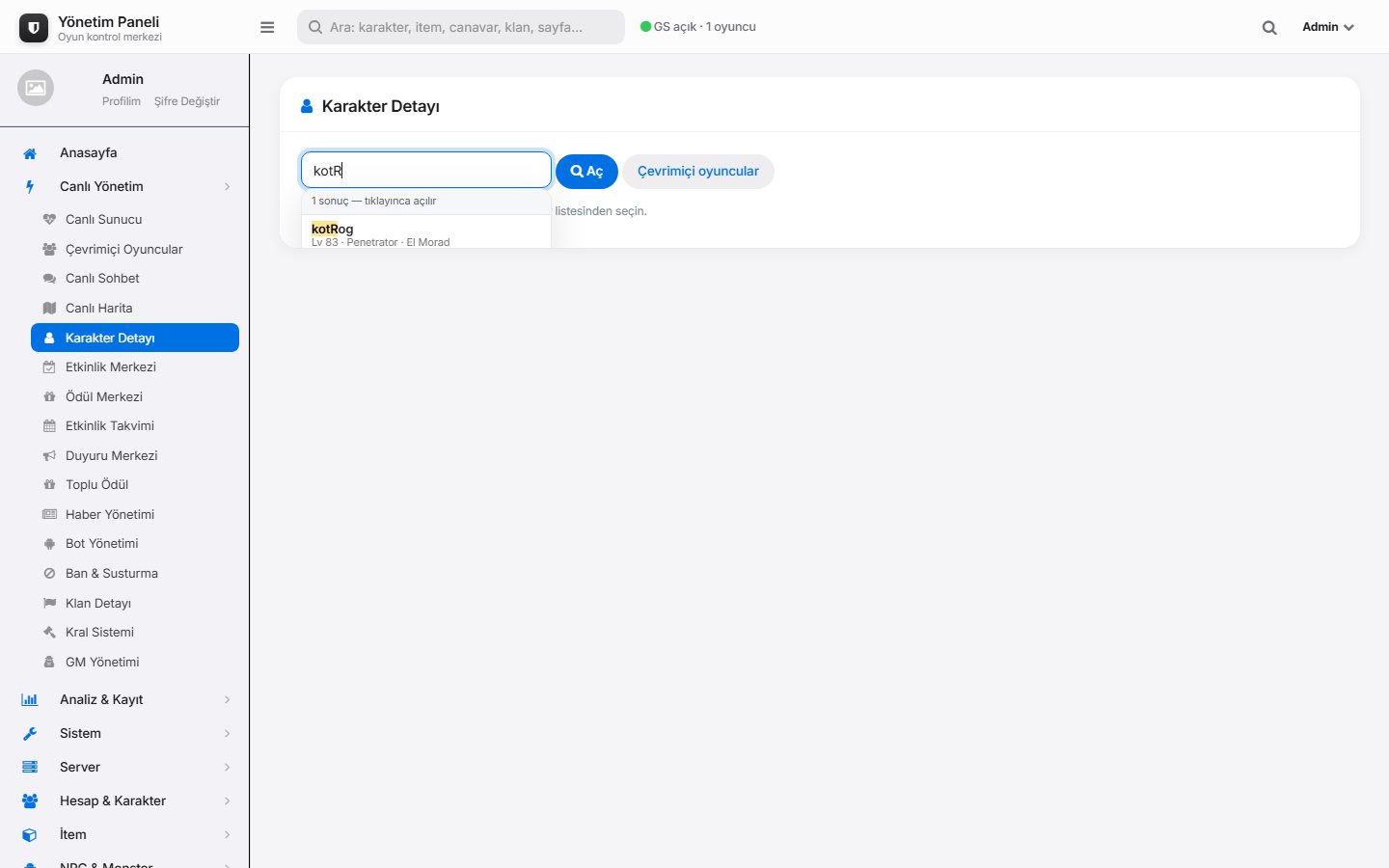Expand the Server menu section

(x=124, y=767)
